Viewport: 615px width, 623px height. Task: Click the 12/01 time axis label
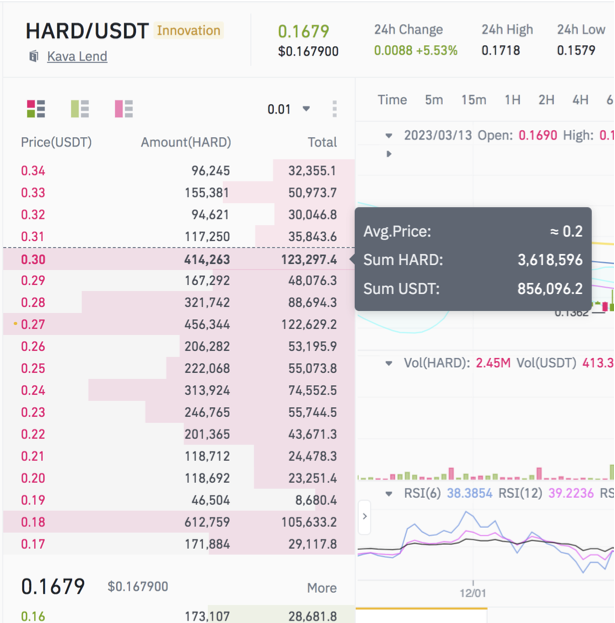pyautogui.click(x=473, y=594)
